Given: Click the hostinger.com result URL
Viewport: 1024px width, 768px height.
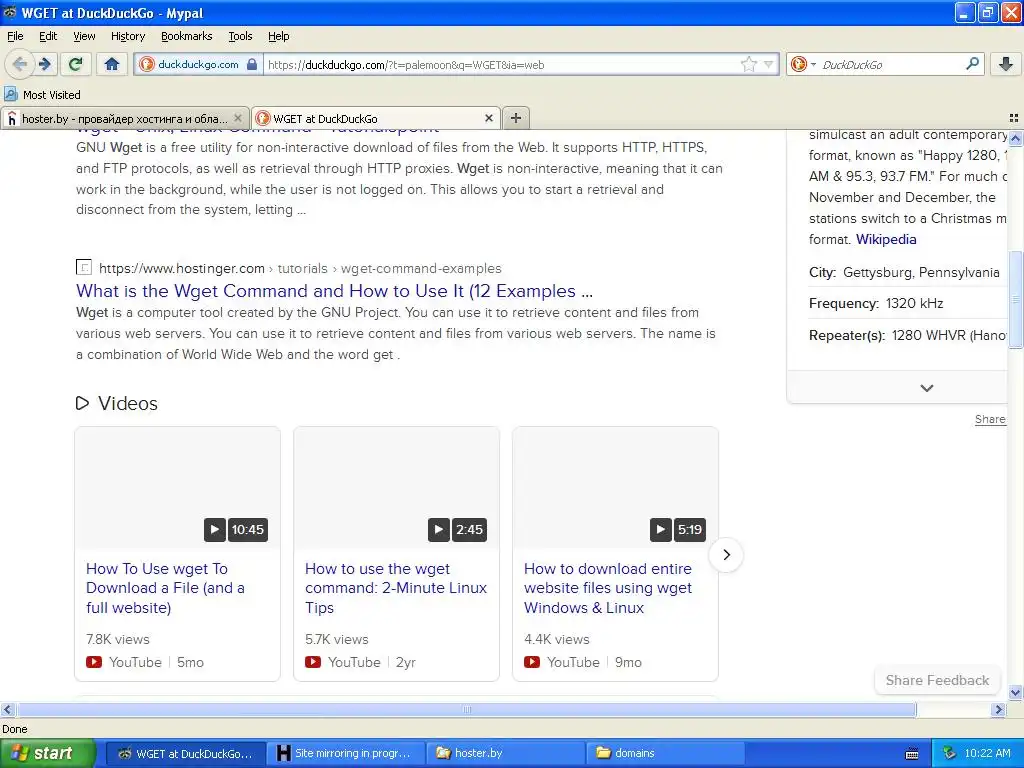Looking at the screenshot, I should pyautogui.click(x=300, y=268).
